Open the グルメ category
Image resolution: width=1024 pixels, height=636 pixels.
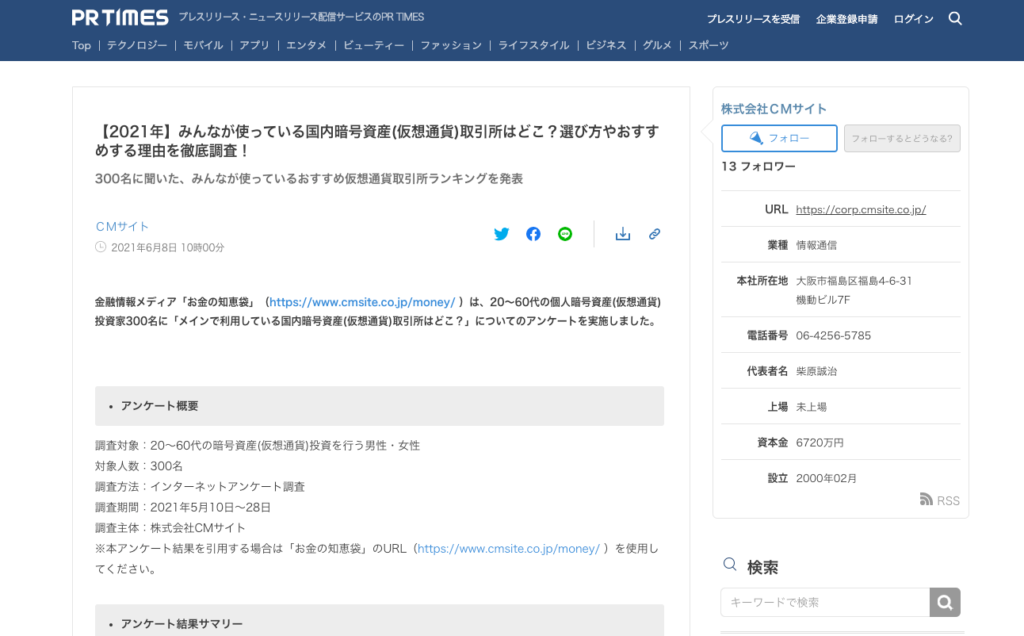pos(657,45)
